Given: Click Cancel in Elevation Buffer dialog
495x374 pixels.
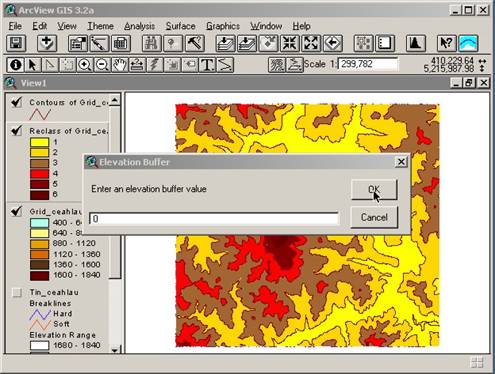Looking at the screenshot, I should click(x=374, y=217).
